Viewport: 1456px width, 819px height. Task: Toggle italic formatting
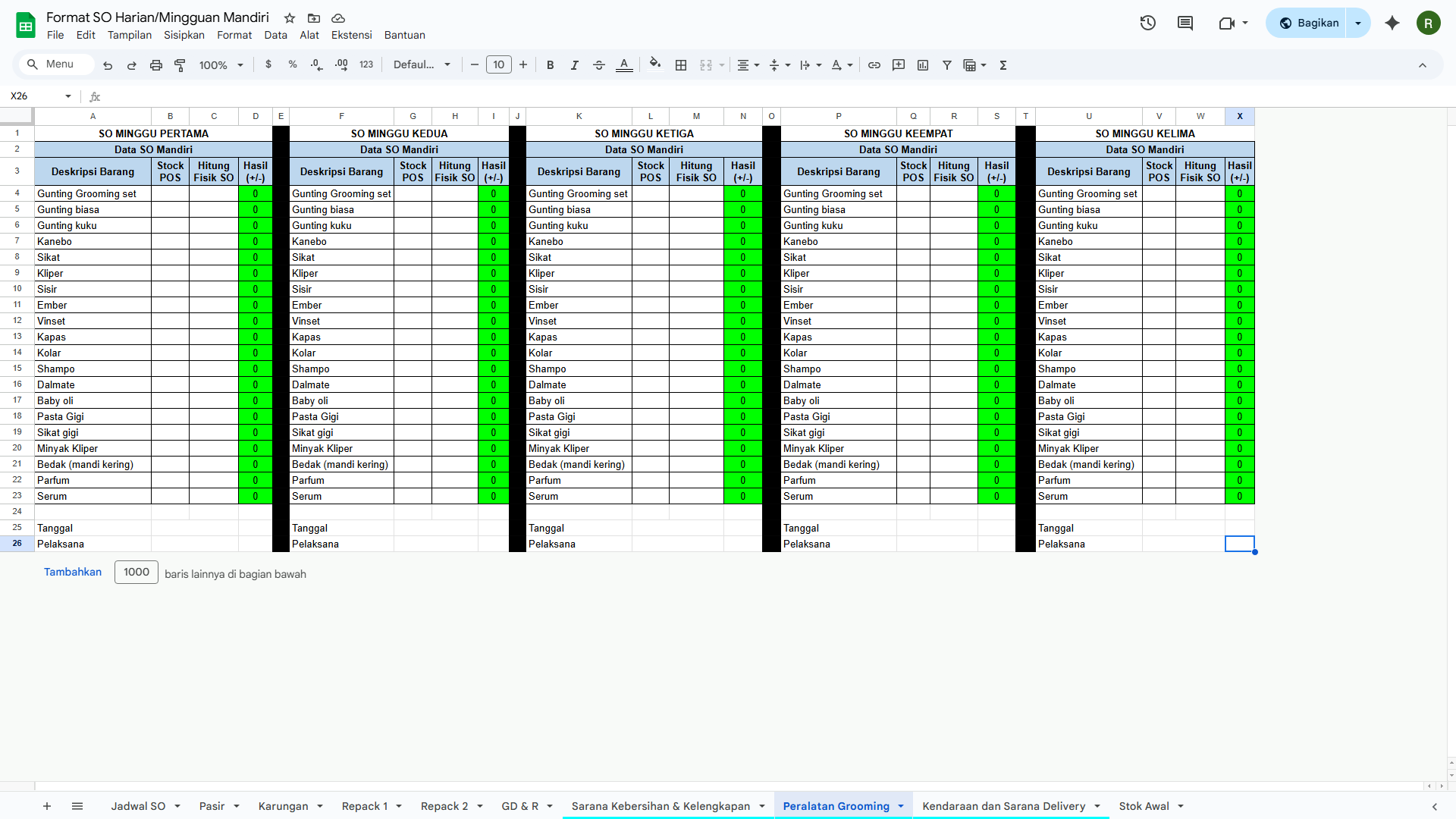pyautogui.click(x=575, y=65)
